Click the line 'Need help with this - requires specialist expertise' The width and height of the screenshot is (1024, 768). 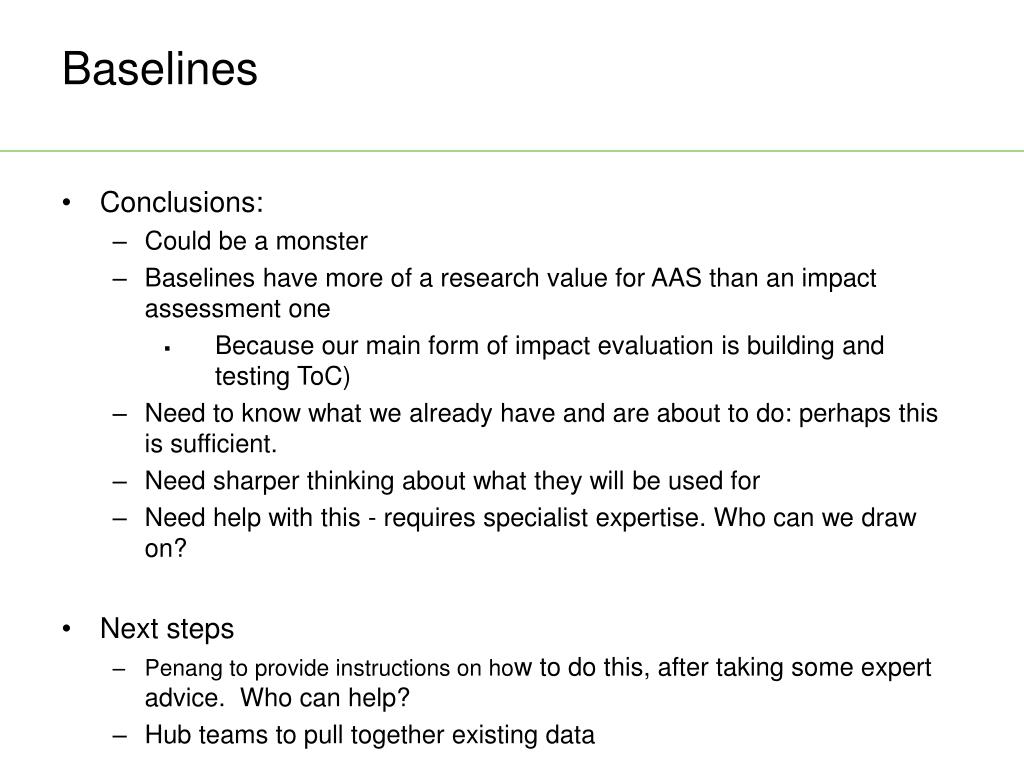[530, 518]
